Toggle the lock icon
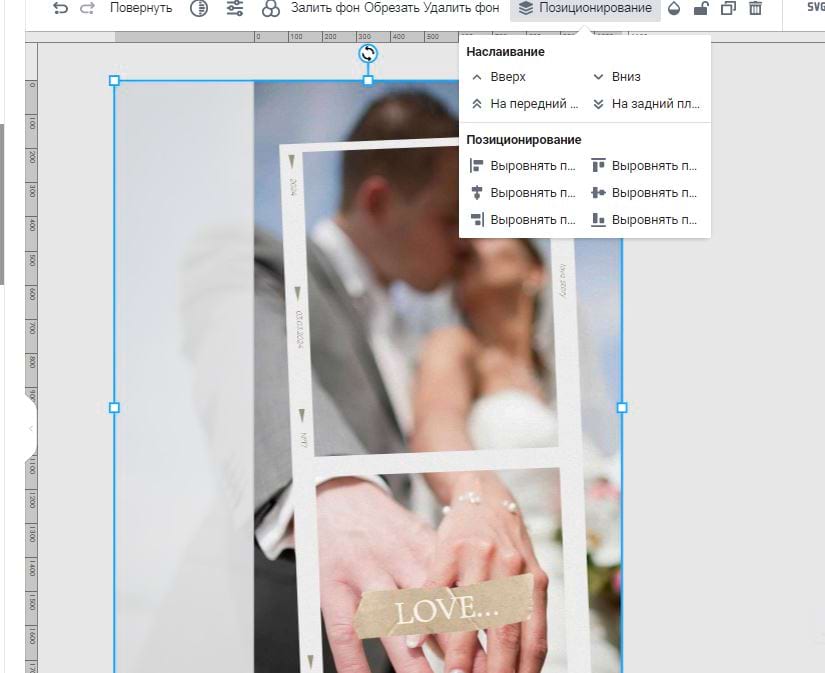825x673 pixels. coord(701,8)
